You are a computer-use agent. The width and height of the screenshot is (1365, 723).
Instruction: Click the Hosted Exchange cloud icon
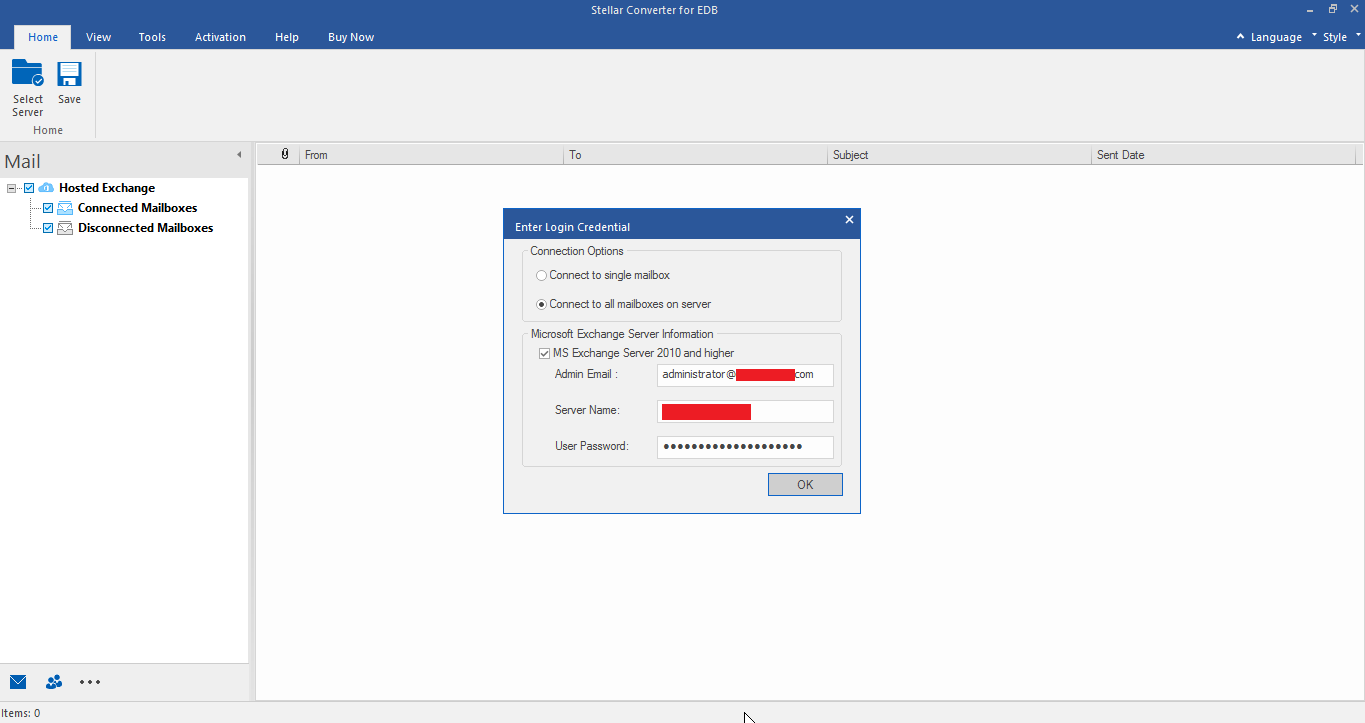tap(46, 188)
